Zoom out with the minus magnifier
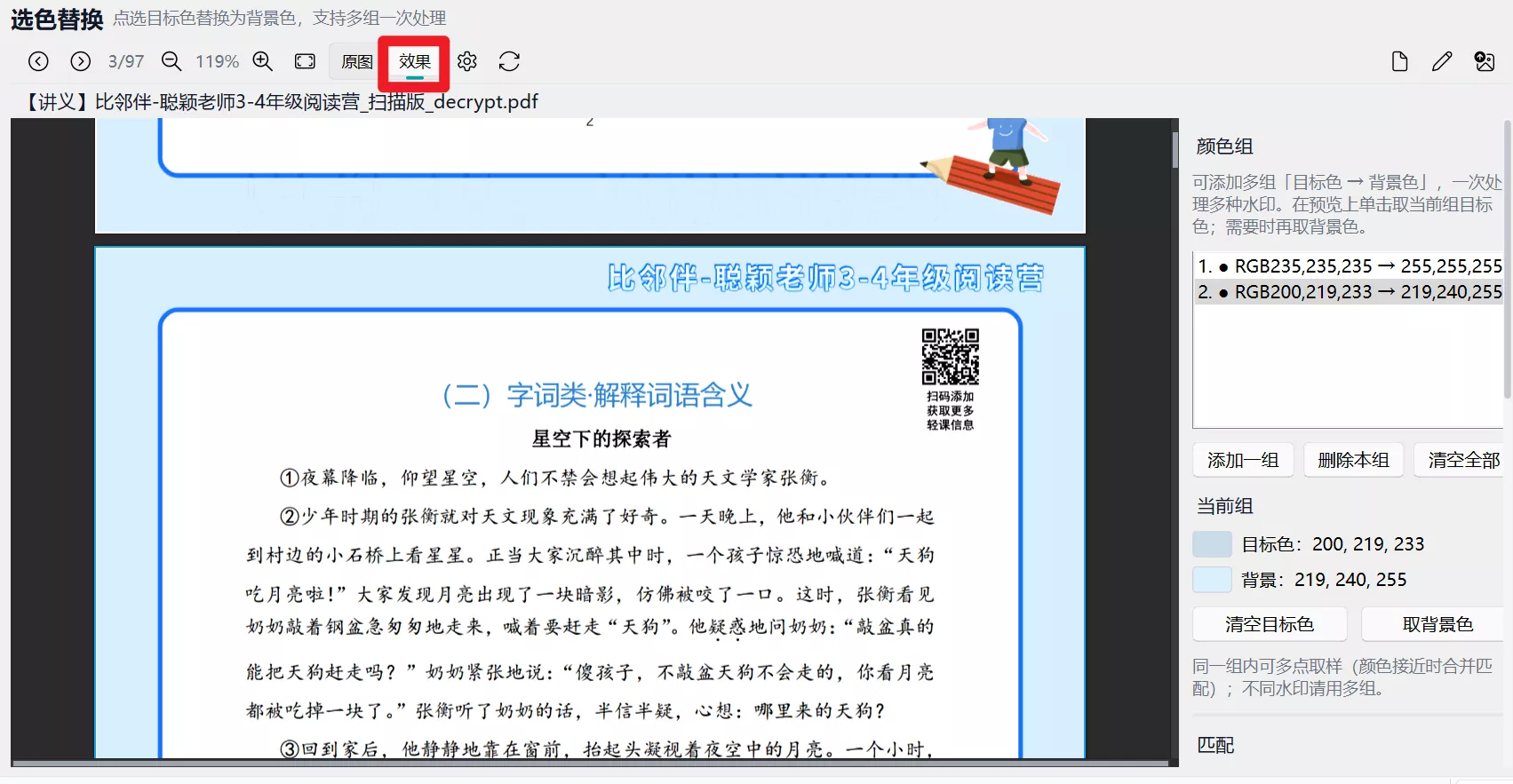 pyautogui.click(x=171, y=61)
